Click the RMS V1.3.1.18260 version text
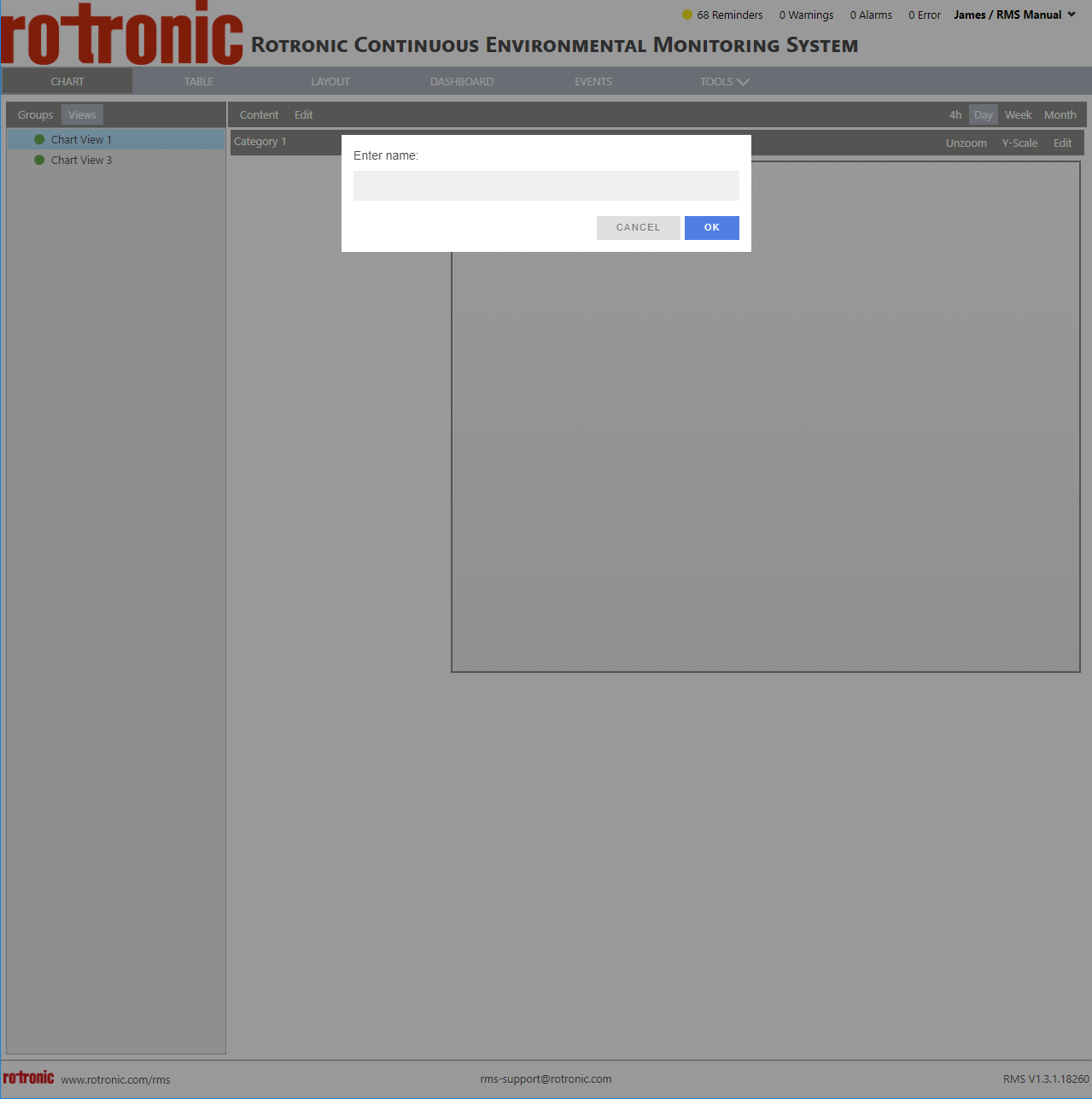This screenshot has height=1099, width=1092. click(x=1046, y=1079)
